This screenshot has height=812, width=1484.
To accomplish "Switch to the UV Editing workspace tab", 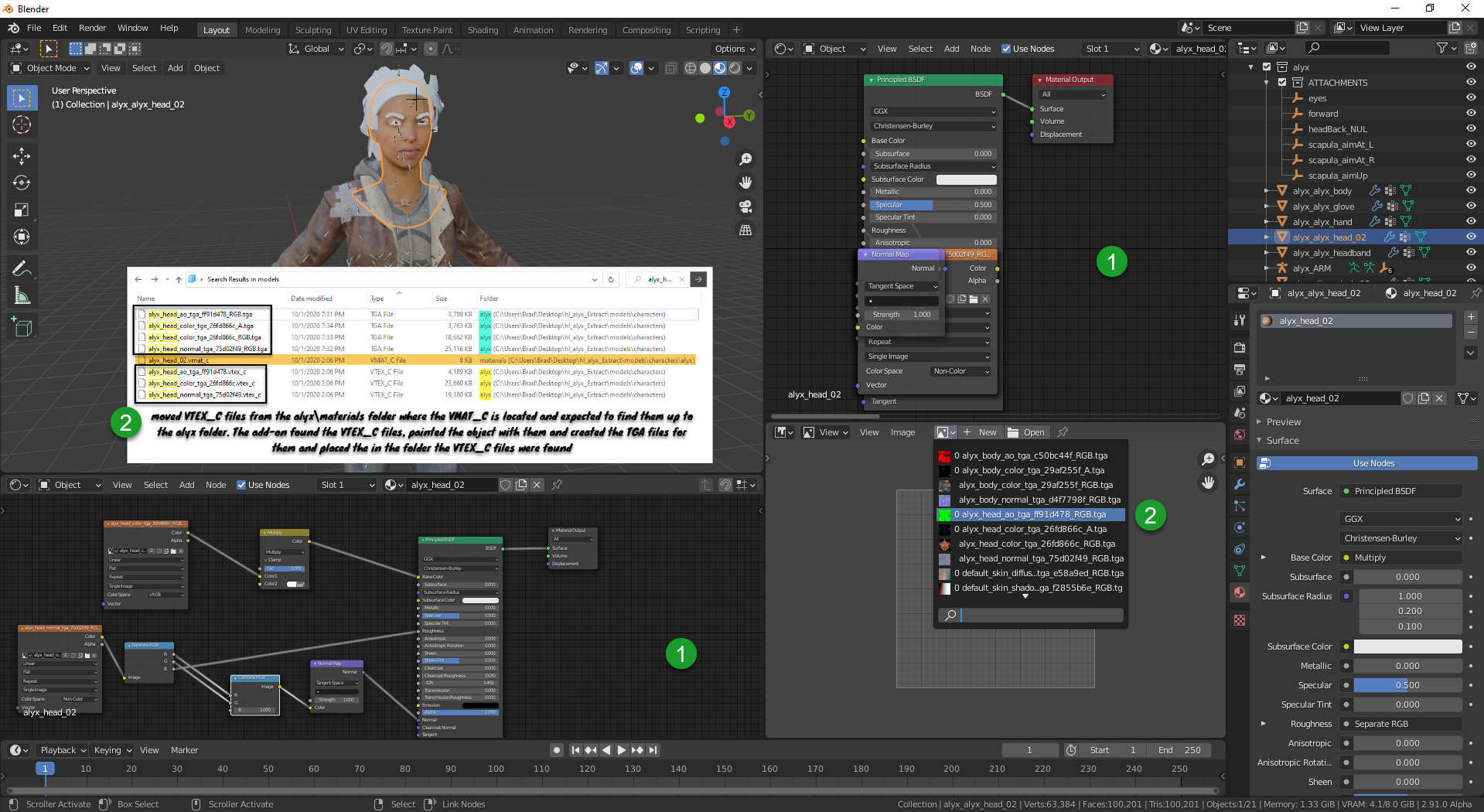I will pyautogui.click(x=367, y=30).
